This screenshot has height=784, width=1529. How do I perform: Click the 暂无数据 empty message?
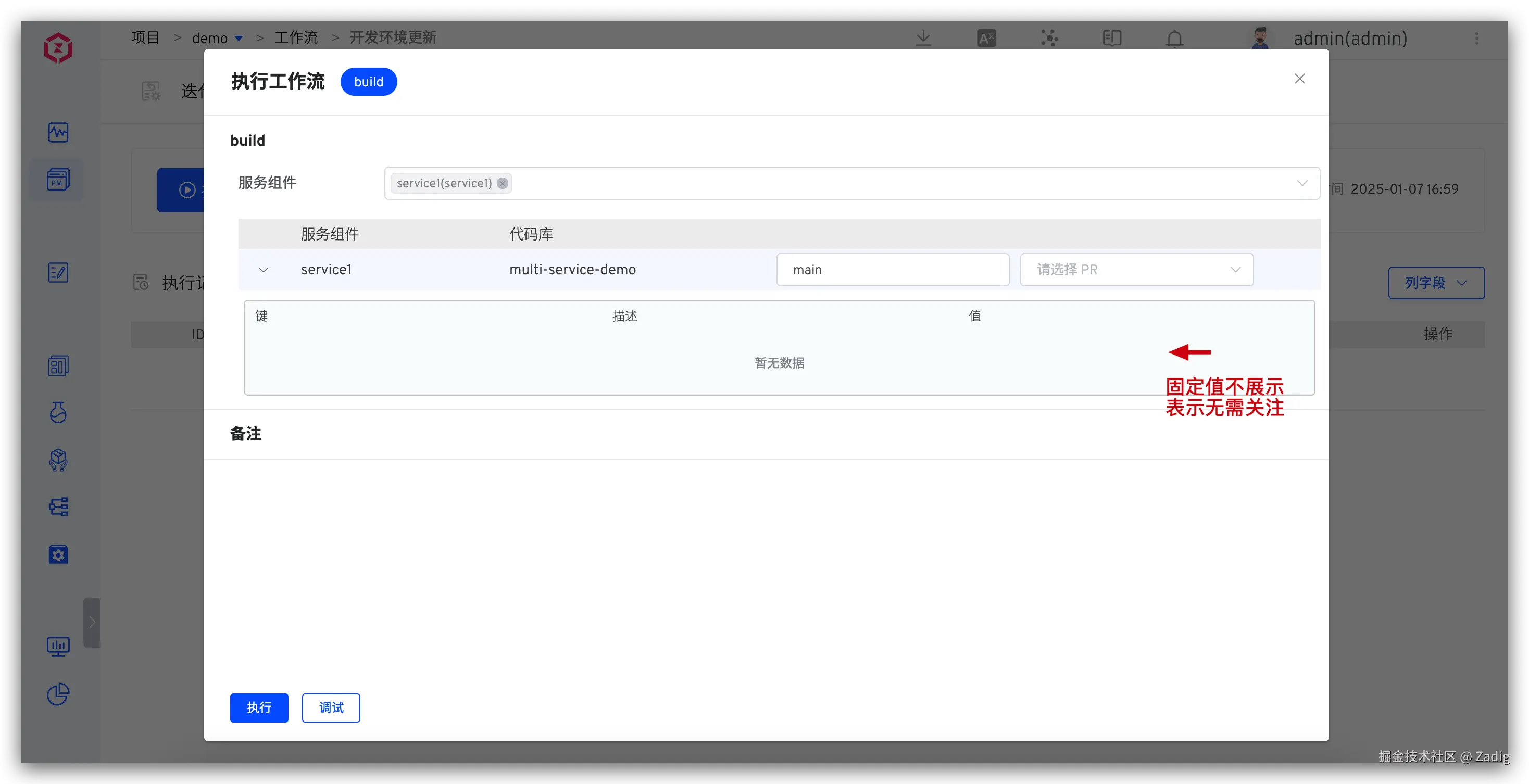pos(779,363)
